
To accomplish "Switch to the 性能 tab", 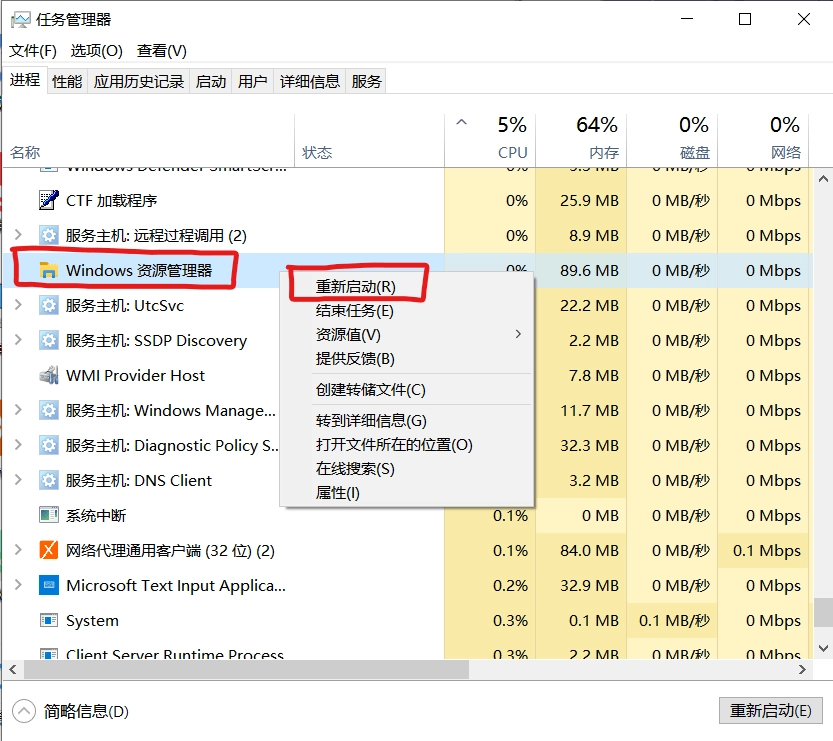I will 67,81.
